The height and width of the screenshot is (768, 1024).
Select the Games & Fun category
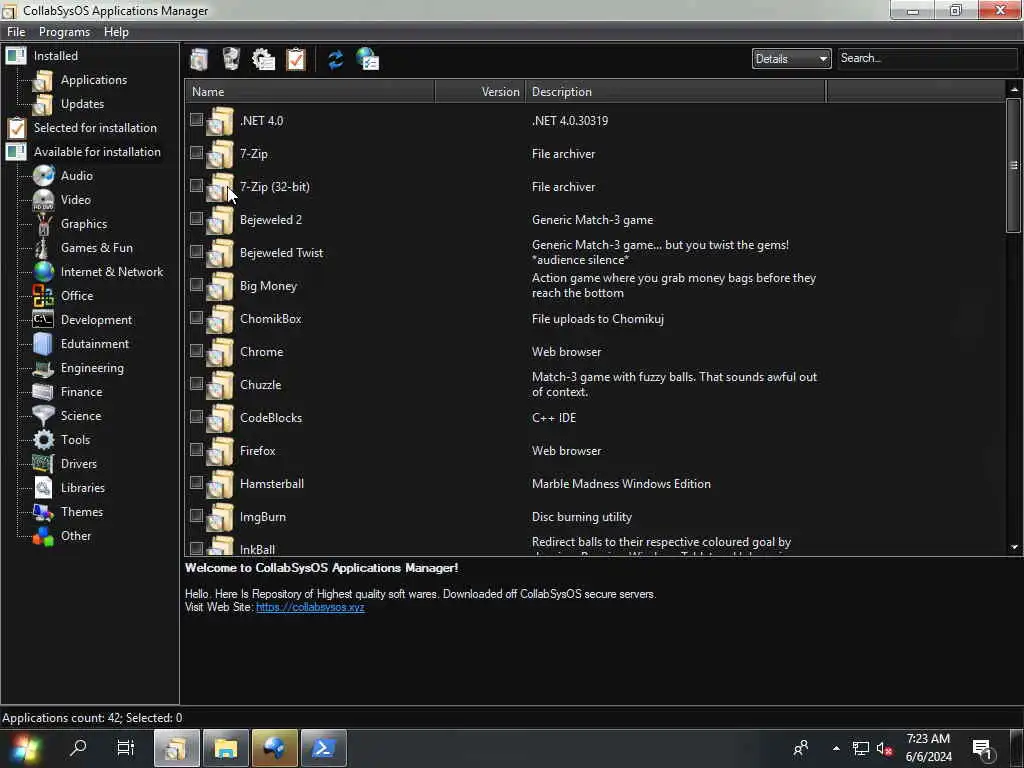[x=97, y=248]
